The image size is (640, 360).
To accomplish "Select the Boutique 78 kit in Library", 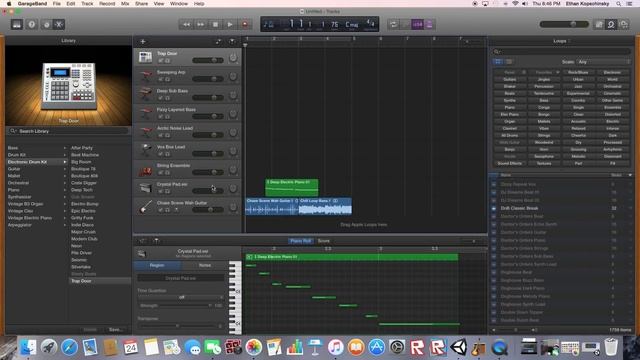I will click(83, 169).
